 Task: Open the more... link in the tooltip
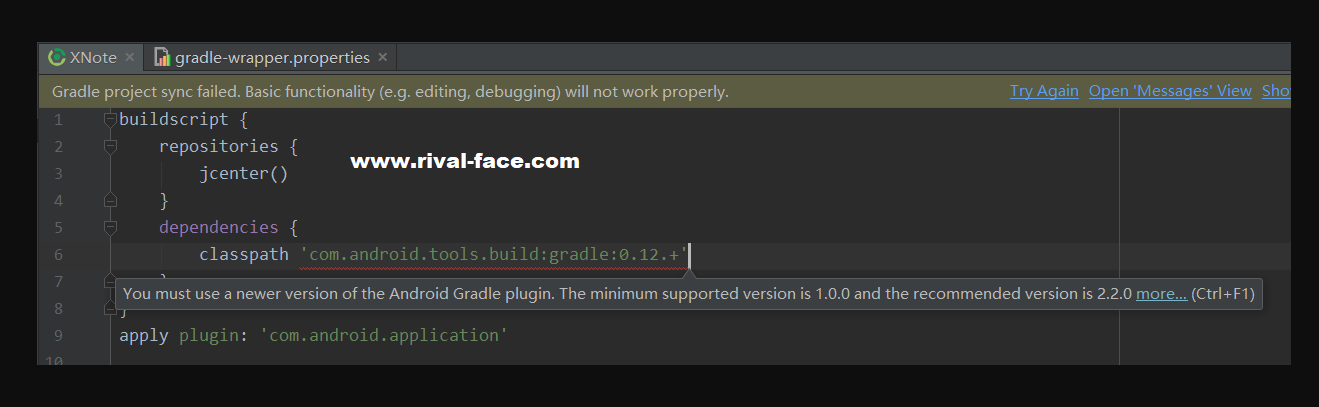pos(1161,294)
